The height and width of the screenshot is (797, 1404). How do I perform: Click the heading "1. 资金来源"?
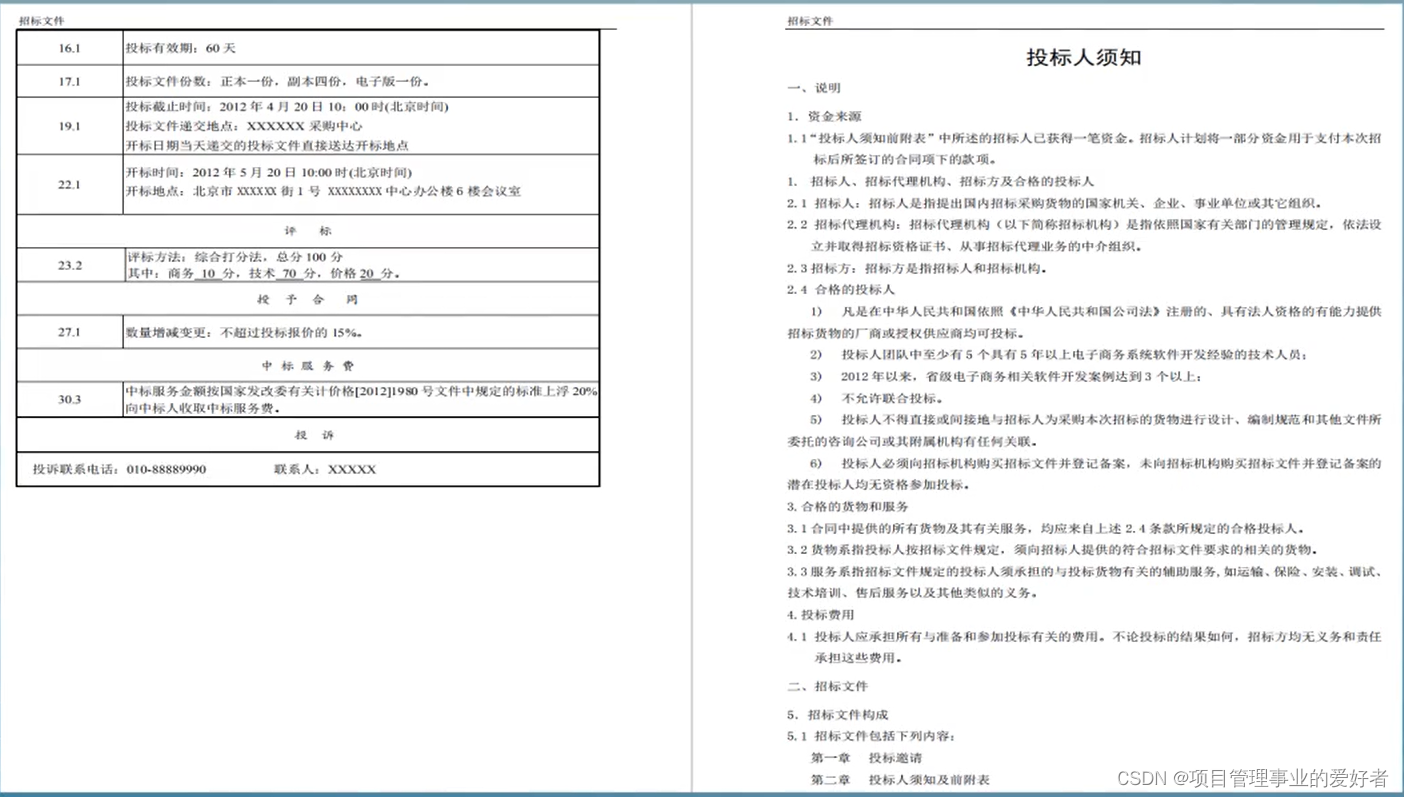pyautogui.click(x=824, y=116)
